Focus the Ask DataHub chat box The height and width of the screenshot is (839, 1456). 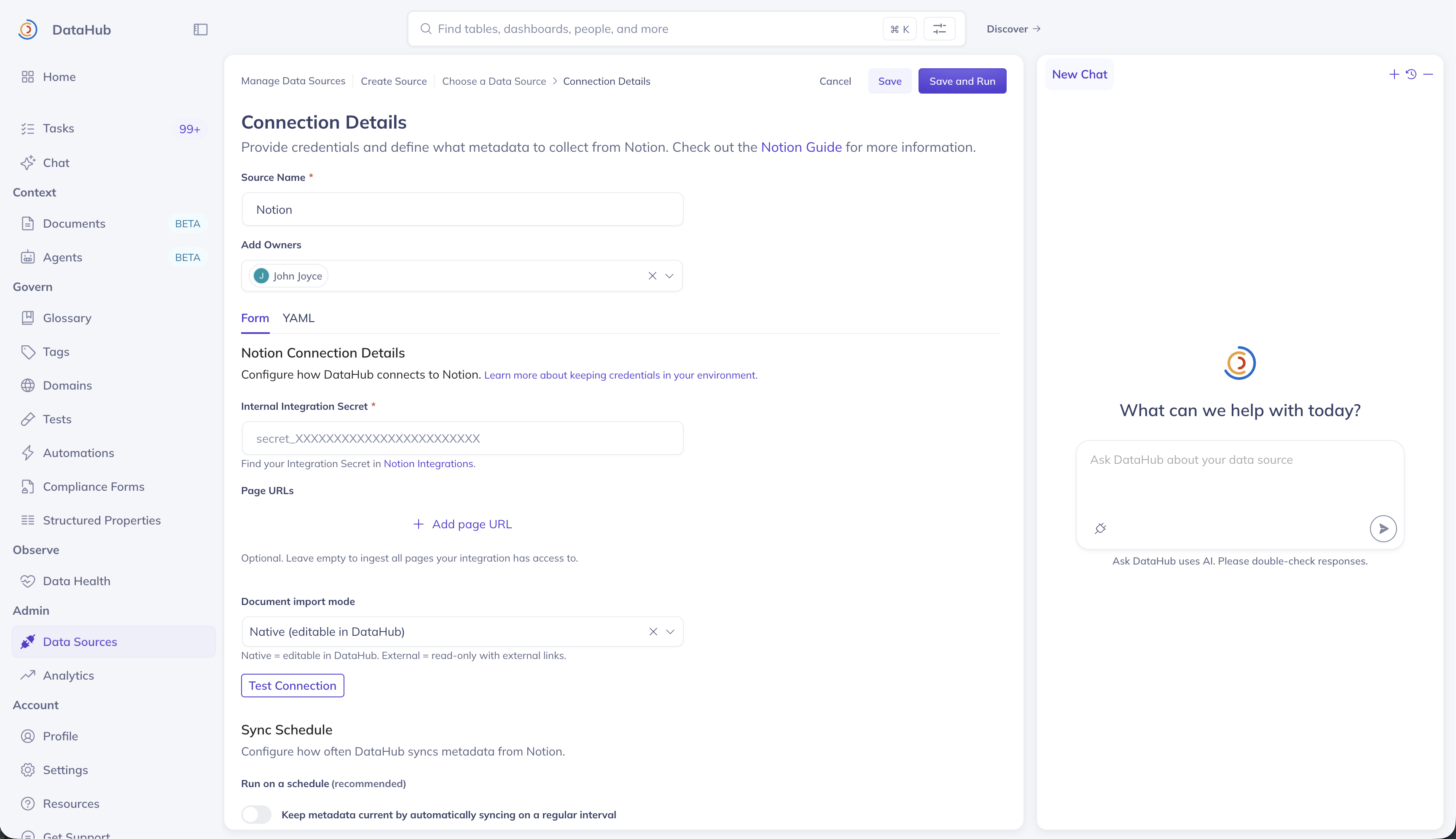(1240, 495)
